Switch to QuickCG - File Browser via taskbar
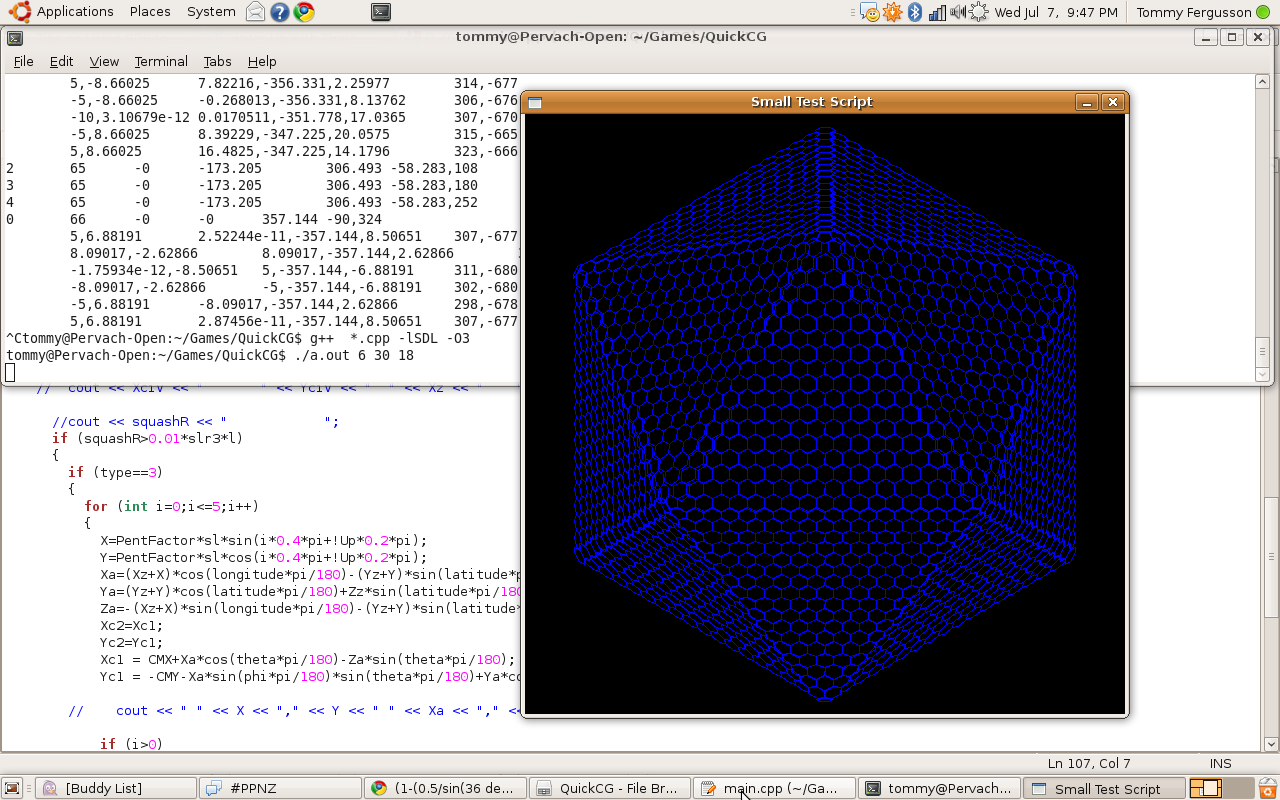Screen dimensions: 1280x800 tap(609, 788)
